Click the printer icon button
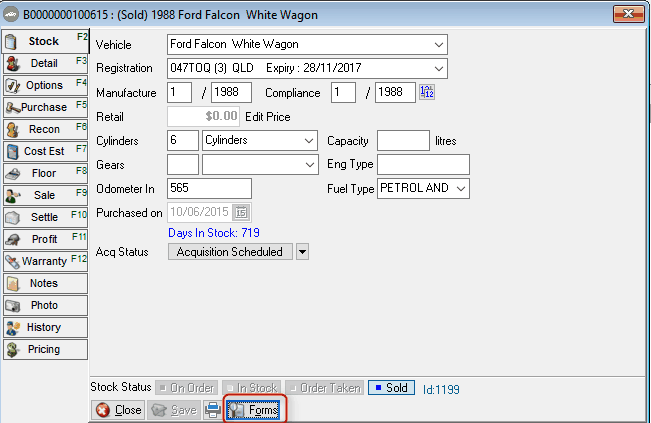This screenshot has height=423, width=651. [x=213, y=410]
